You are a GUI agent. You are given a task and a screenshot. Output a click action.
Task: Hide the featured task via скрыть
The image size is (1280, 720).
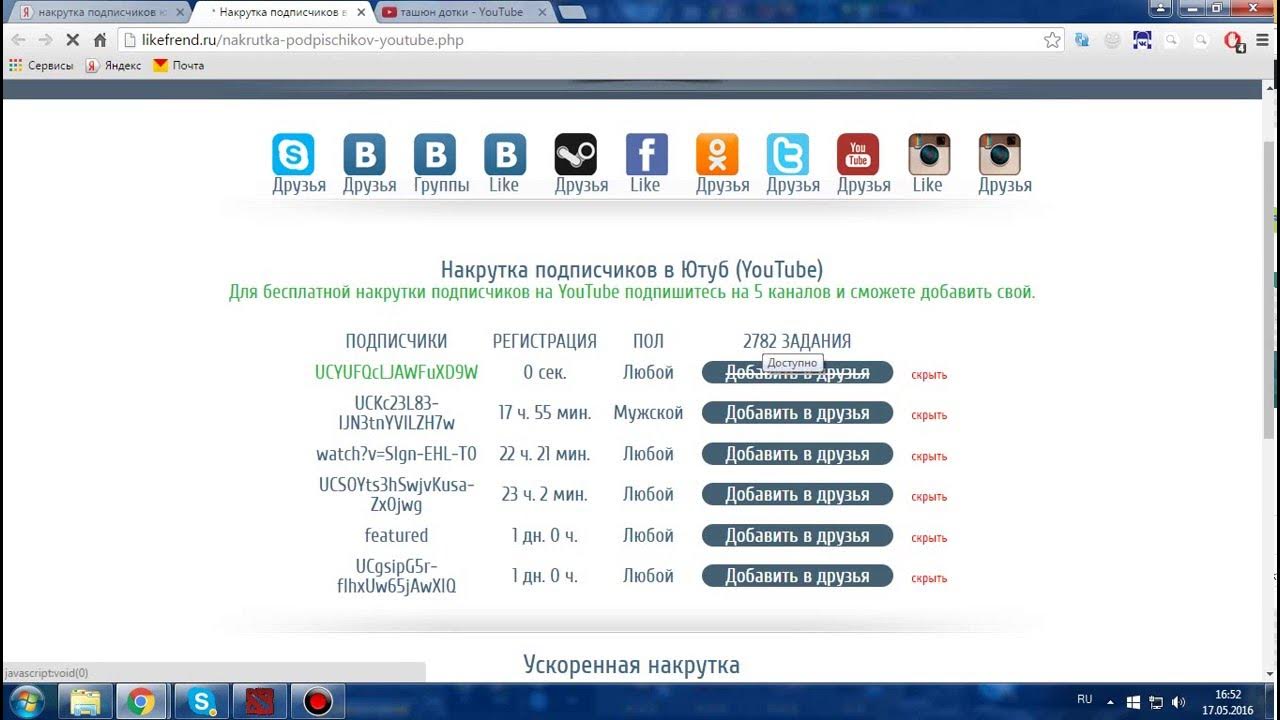929,538
